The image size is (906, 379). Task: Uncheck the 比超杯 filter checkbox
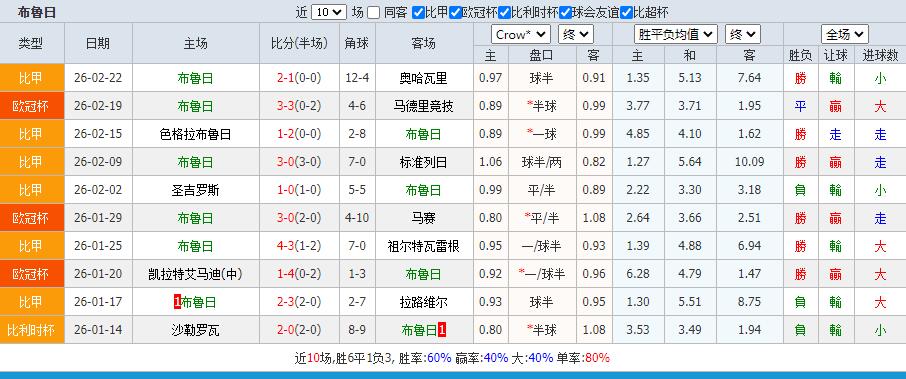[x=626, y=12]
